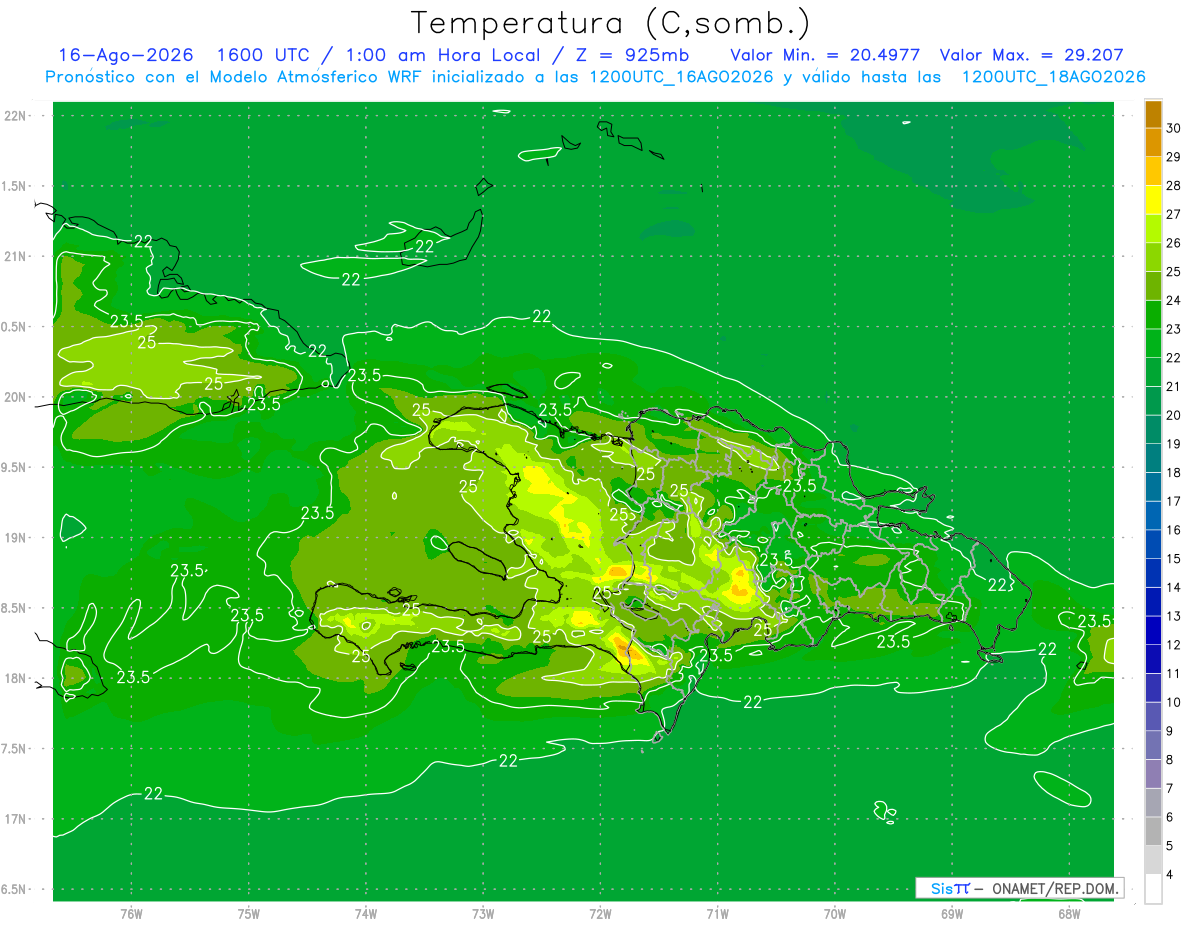Click the legend value "18"
This screenshot has height=927, width=1200.
1173,473
